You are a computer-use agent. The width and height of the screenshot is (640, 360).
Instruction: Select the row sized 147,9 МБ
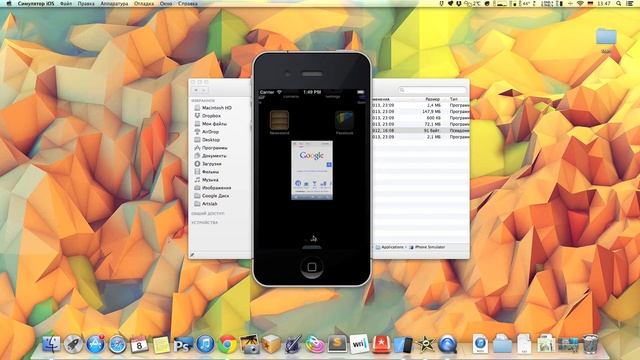pyautogui.click(x=421, y=111)
